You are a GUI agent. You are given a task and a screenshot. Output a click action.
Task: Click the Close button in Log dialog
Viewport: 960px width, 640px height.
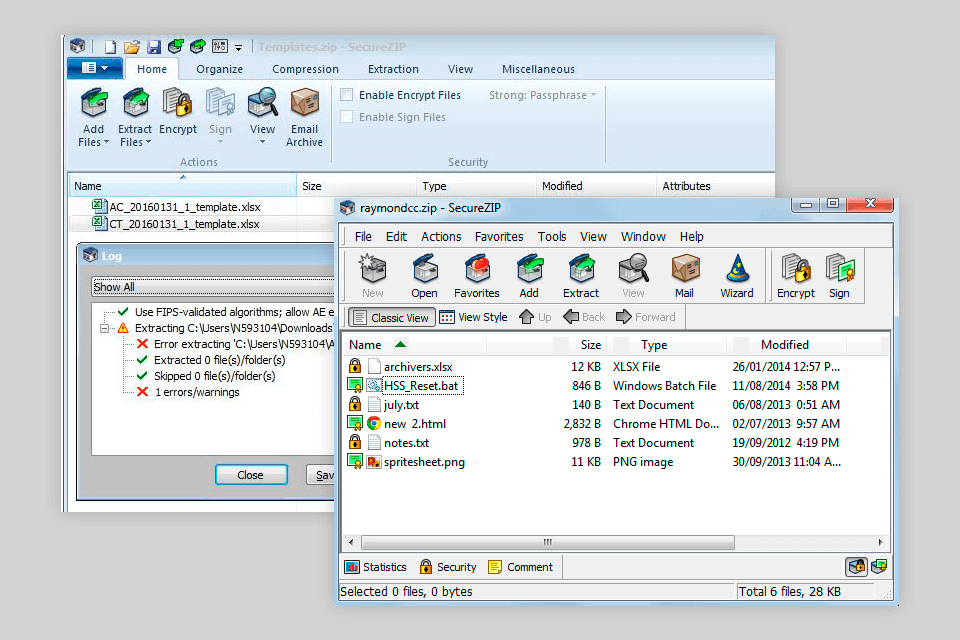[250, 475]
